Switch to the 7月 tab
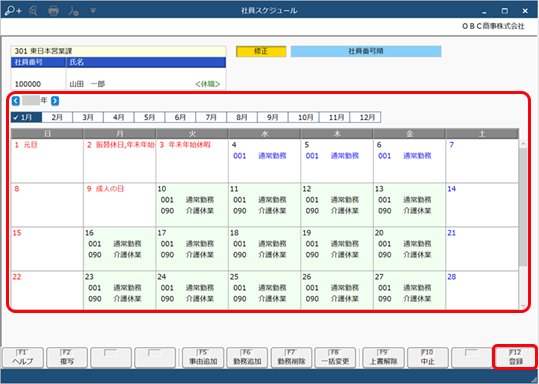 click(211, 117)
